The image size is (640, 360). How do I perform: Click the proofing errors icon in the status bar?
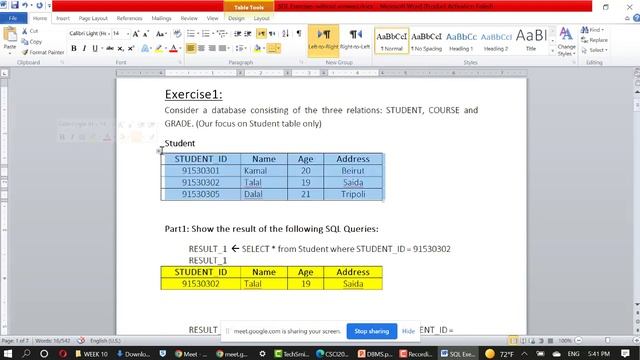[81, 340]
